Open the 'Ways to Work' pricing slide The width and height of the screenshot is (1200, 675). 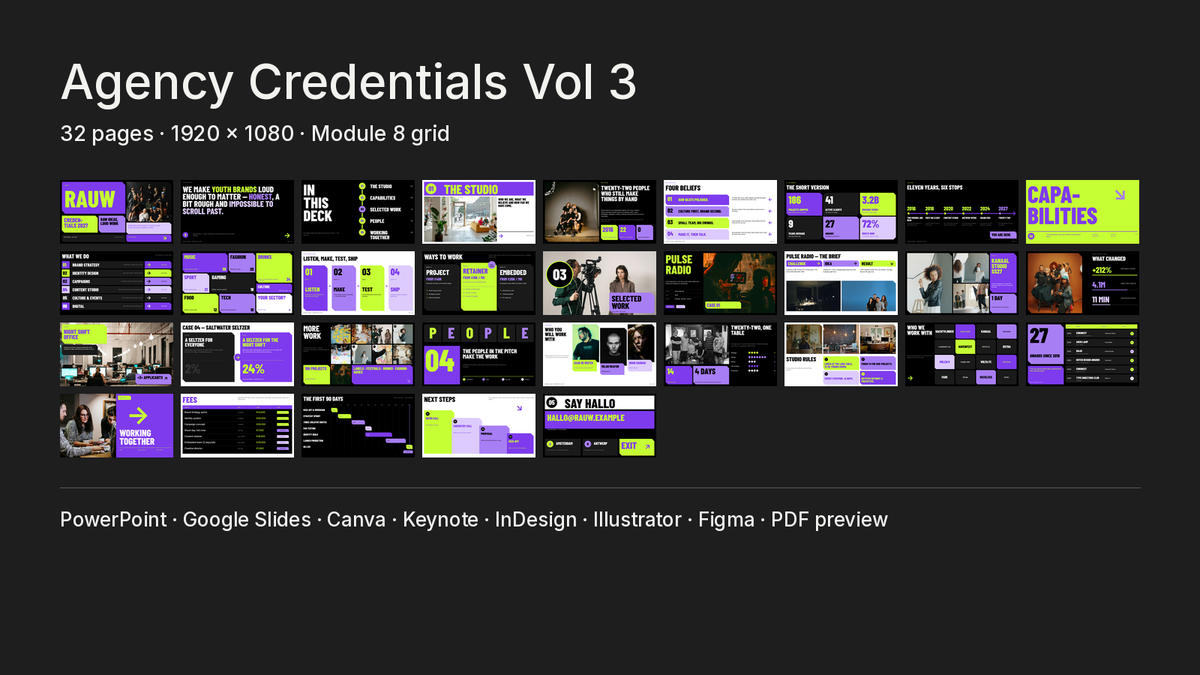click(x=478, y=283)
